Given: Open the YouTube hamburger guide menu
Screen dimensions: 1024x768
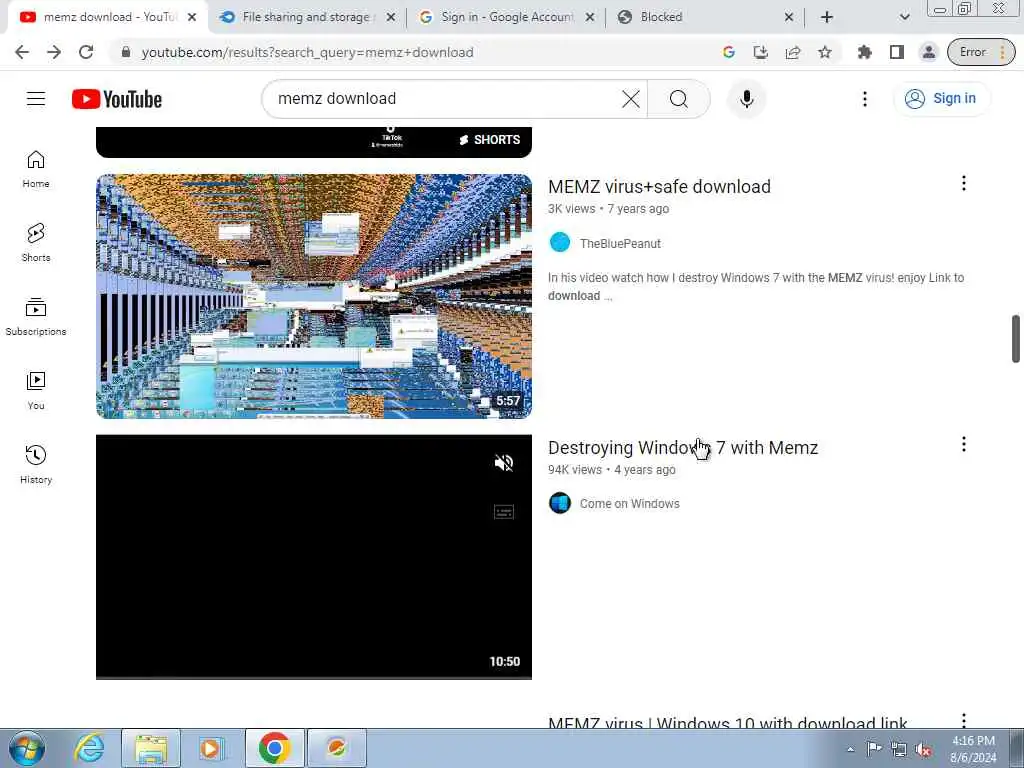Looking at the screenshot, I should coord(36,99).
